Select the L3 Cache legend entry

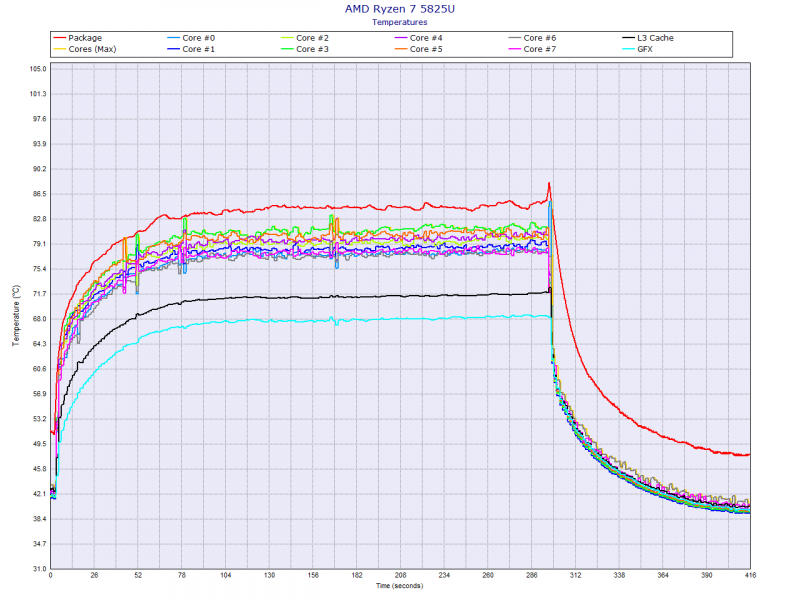(x=657, y=37)
